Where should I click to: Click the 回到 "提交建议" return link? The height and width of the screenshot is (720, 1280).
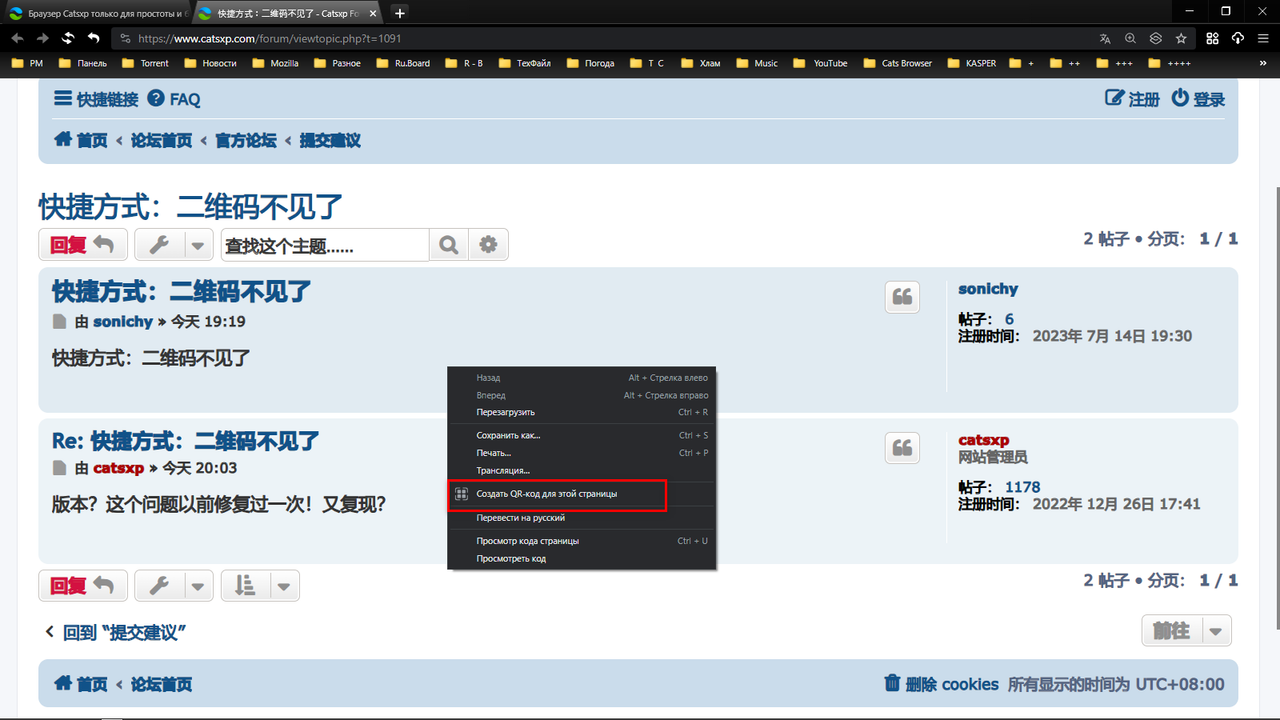pyautogui.click(x=116, y=632)
